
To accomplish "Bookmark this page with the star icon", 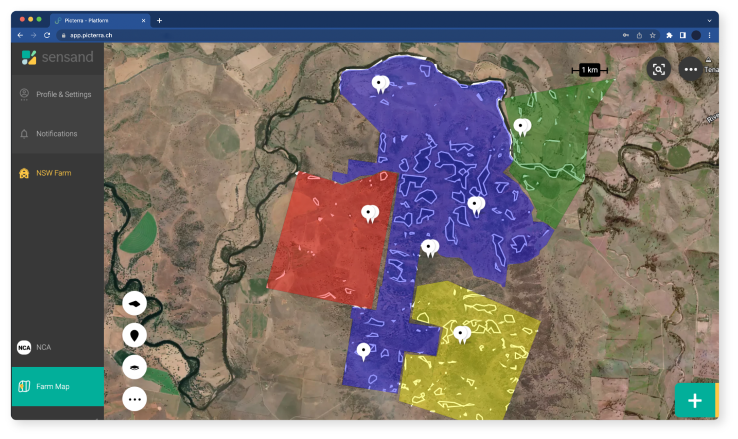I will coord(653,35).
